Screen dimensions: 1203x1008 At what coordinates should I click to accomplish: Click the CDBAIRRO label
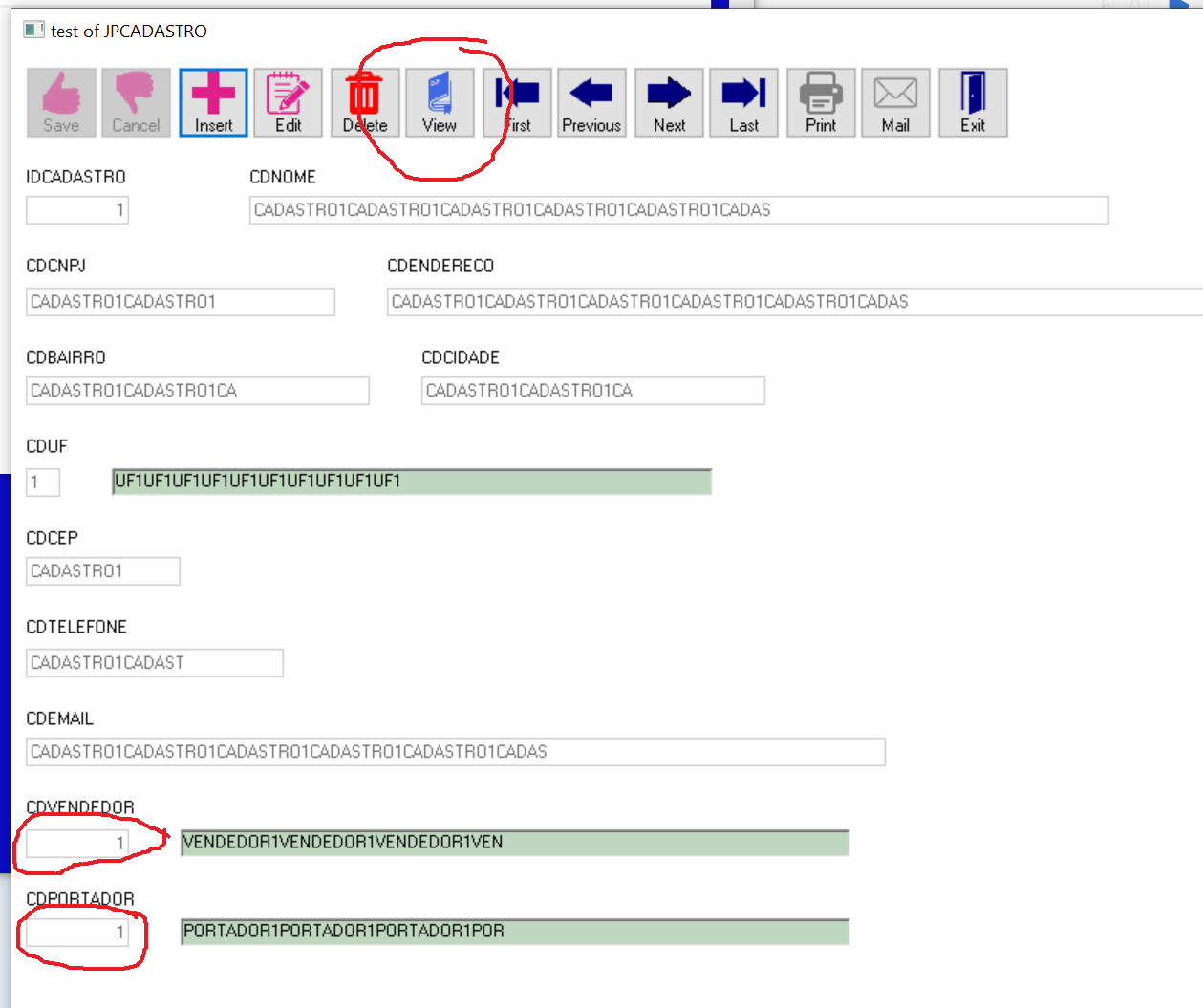[66, 357]
